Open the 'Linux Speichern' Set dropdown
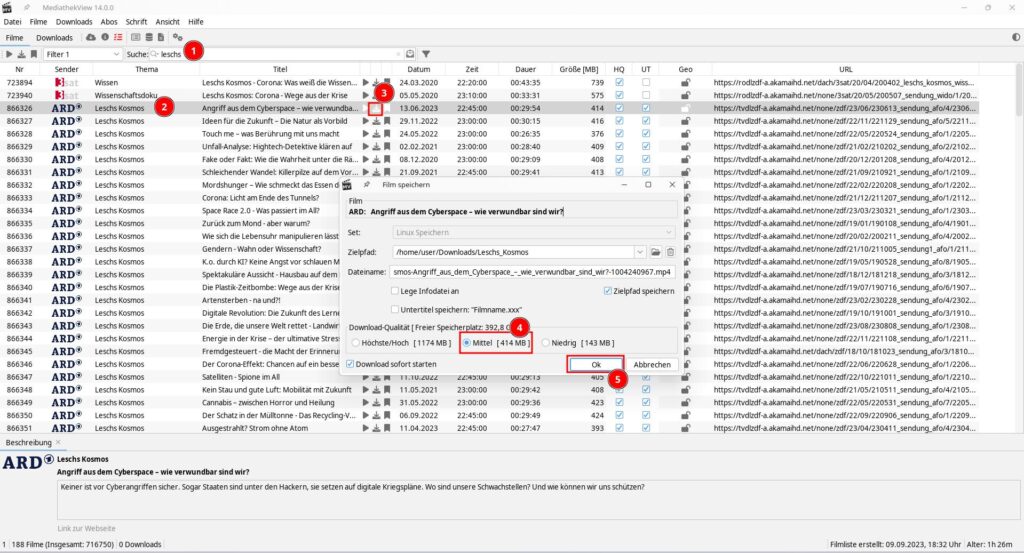The image size is (1024, 553). [x=534, y=232]
